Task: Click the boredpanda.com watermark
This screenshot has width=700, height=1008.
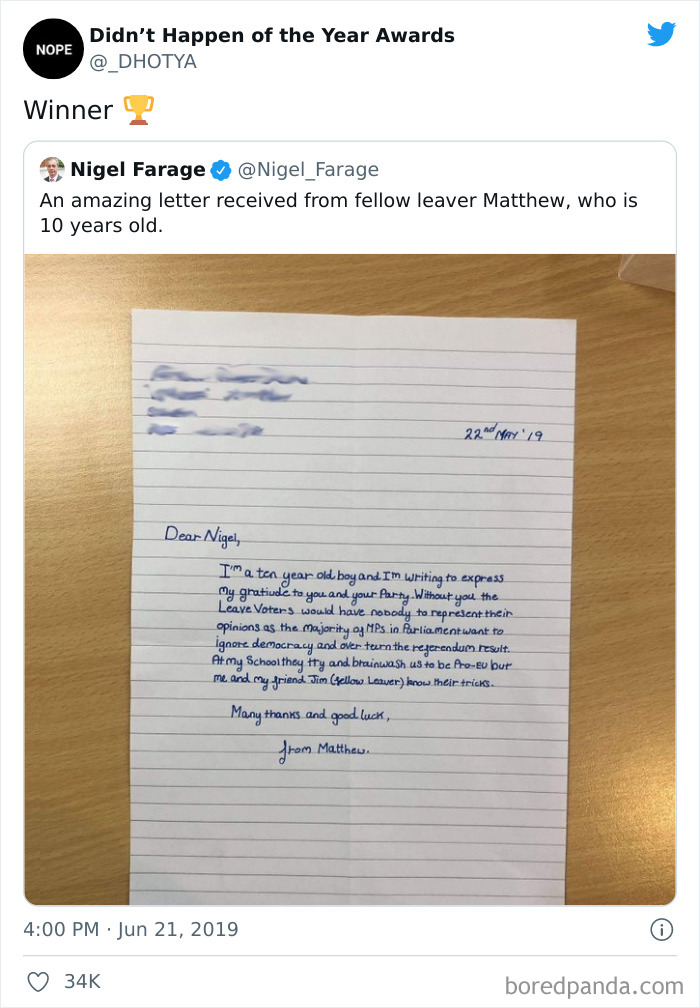Action: coord(594,985)
